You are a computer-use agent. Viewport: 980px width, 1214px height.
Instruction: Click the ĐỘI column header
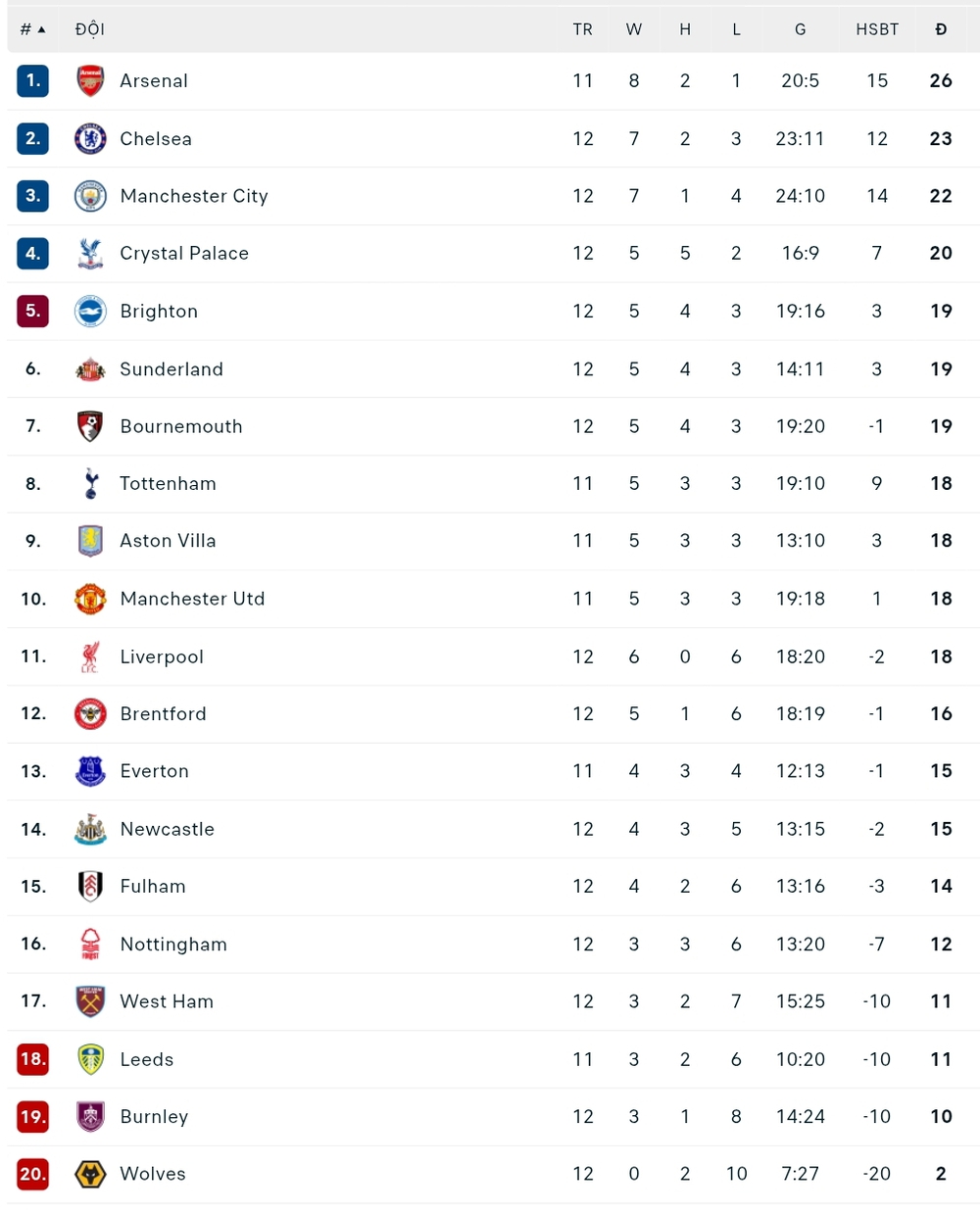90,28
